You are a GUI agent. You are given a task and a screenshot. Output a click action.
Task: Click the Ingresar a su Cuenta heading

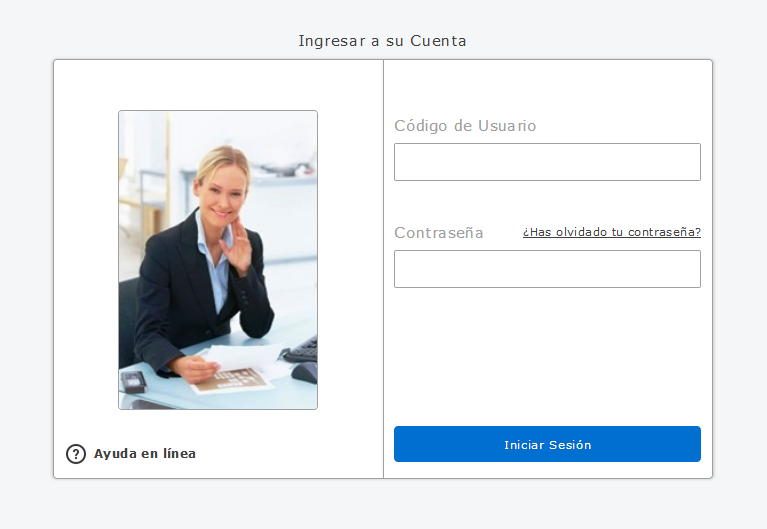point(382,41)
